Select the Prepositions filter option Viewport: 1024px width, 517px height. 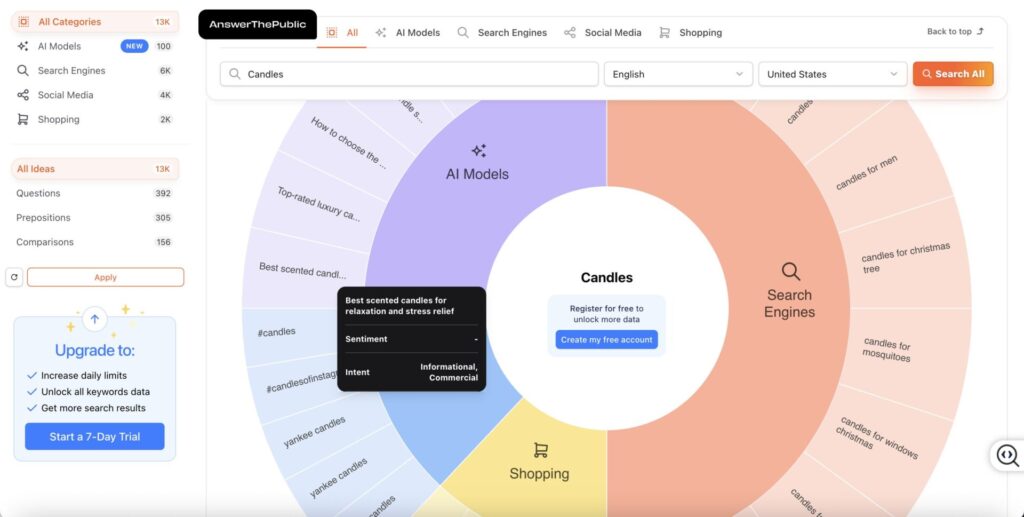tap(43, 217)
